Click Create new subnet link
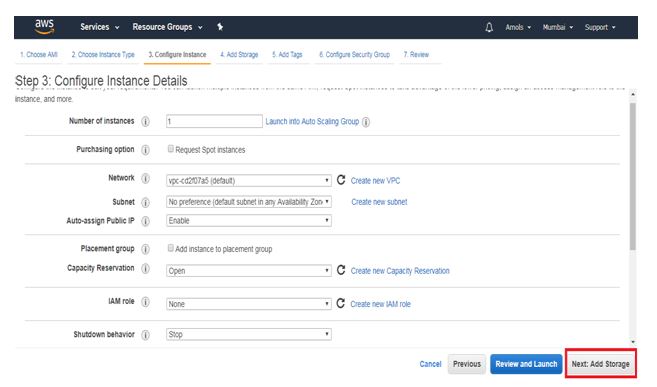The image size is (657, 387). [379, 202]
